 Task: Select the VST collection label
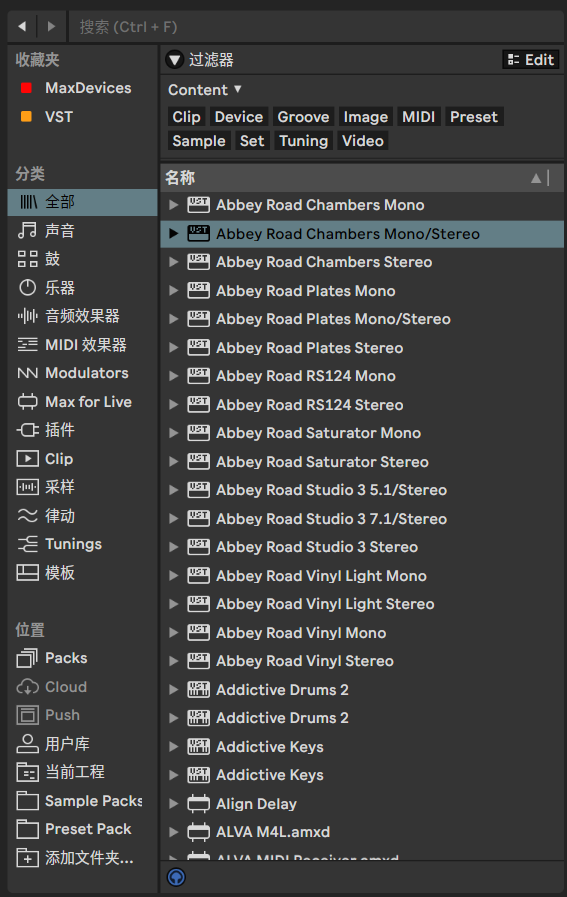click(x=59, y=117)
